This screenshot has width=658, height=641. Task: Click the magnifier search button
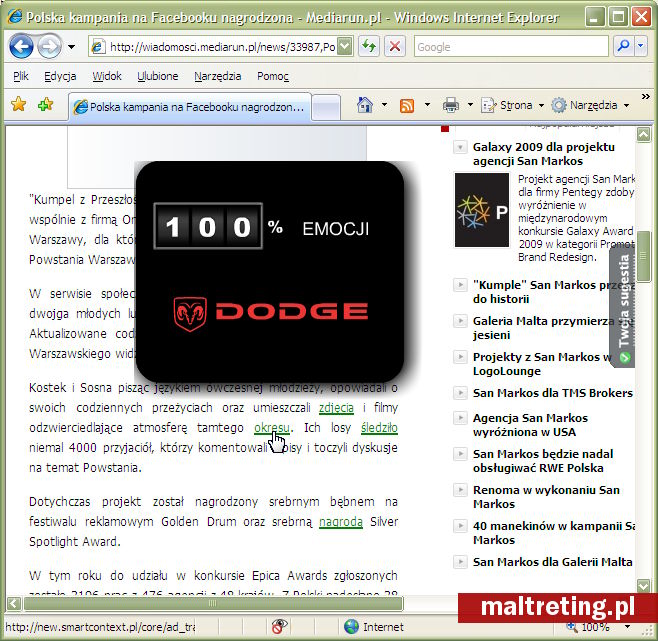[624, 46]
